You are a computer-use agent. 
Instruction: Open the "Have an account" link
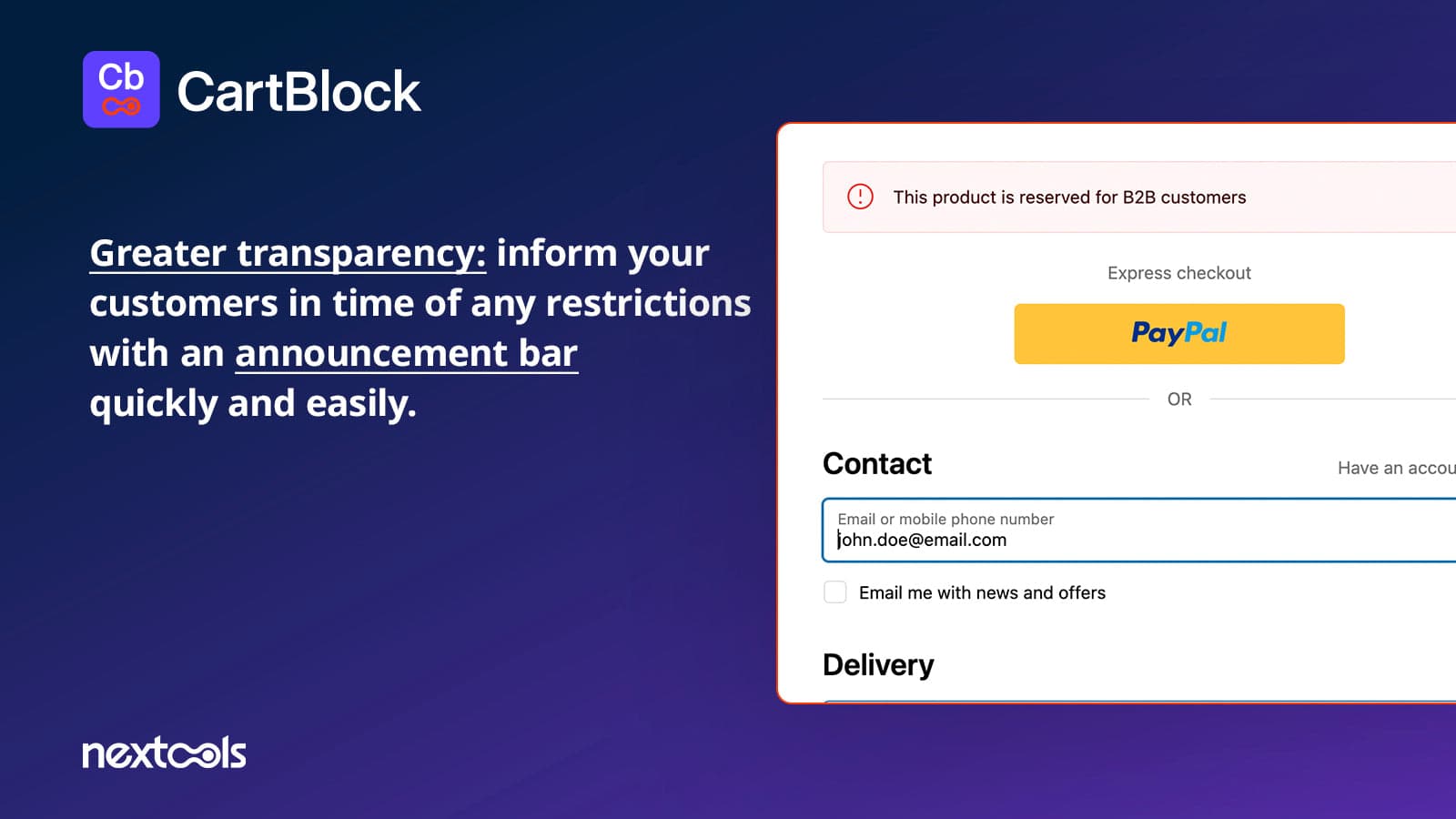(x=1396, y=468)
